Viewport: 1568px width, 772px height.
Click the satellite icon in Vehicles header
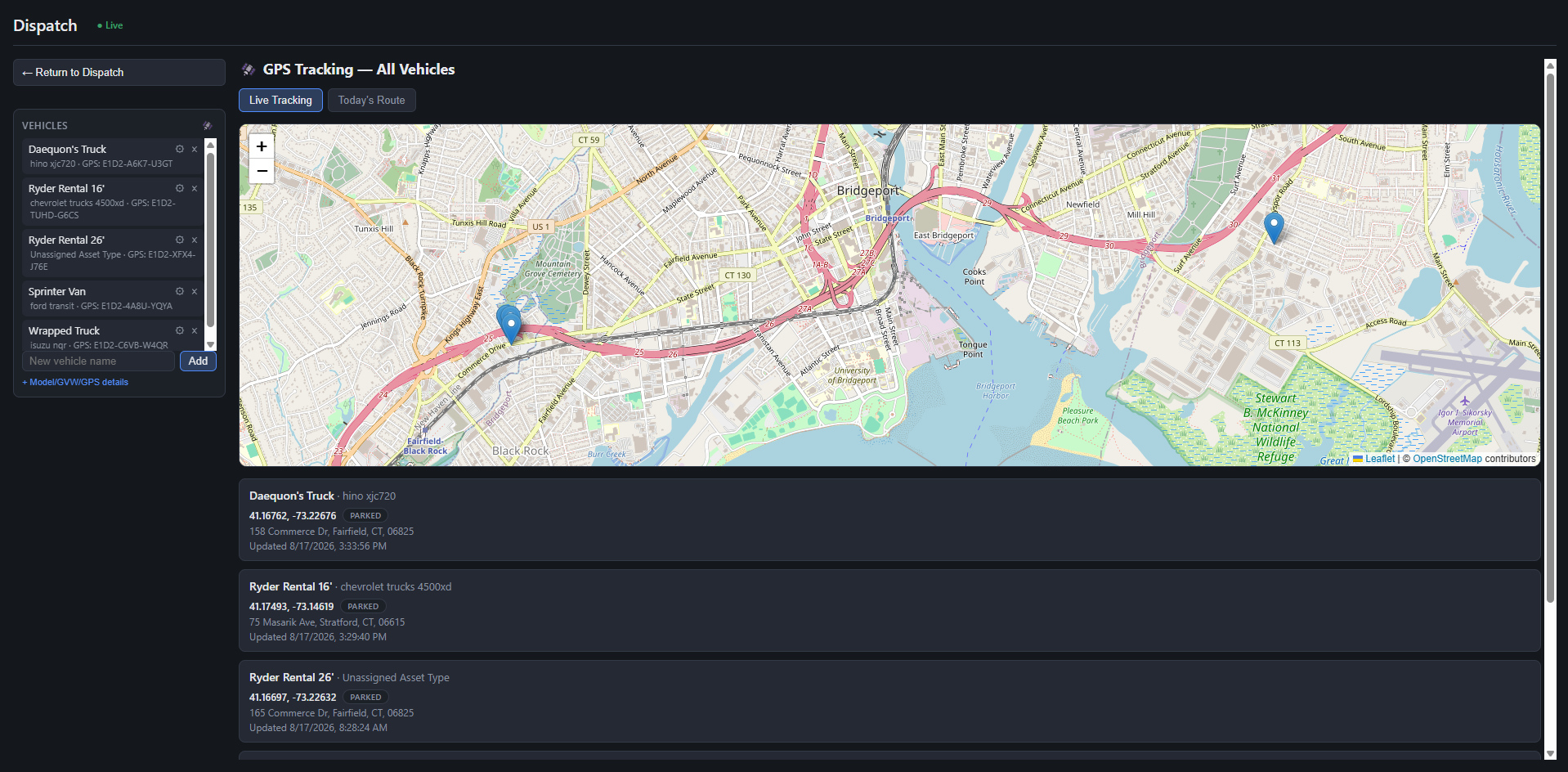click(x=208, y=125)
